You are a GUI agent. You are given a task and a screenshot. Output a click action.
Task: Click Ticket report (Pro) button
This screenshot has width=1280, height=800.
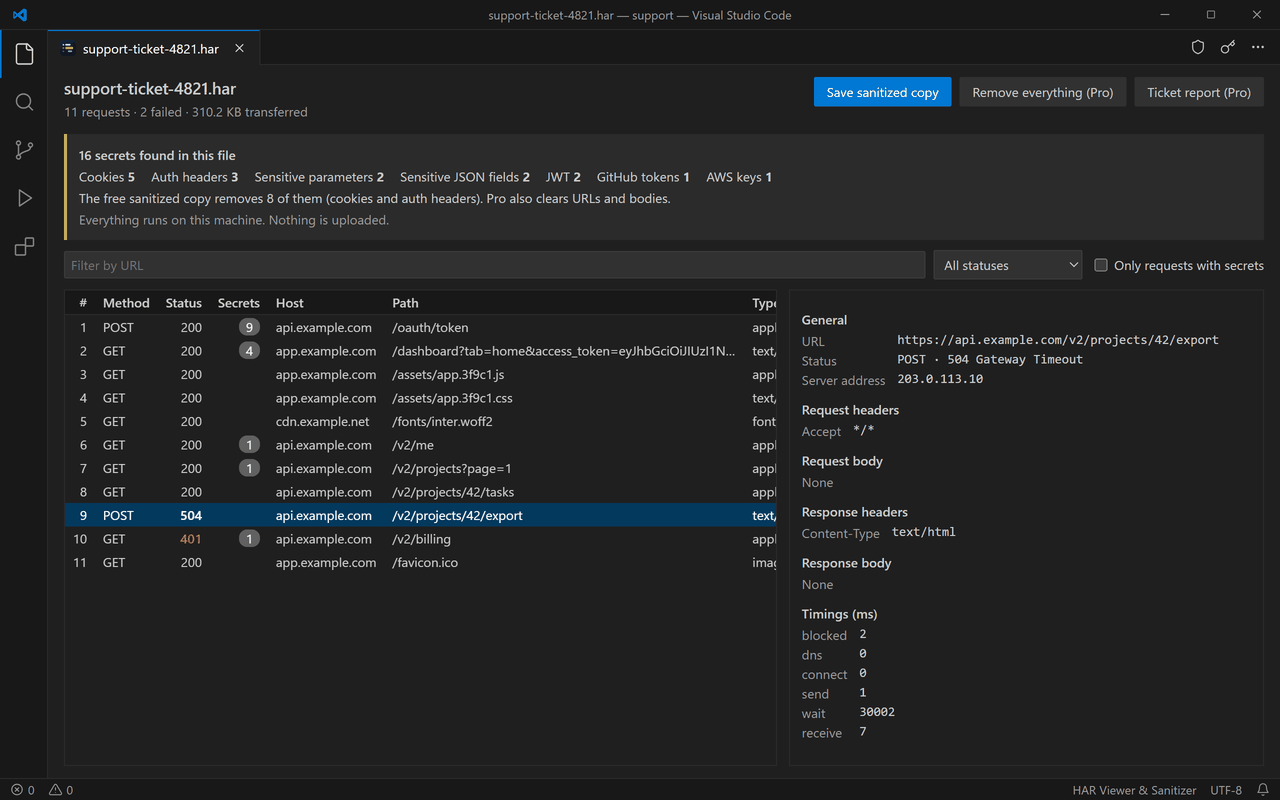coord(1199,92)
